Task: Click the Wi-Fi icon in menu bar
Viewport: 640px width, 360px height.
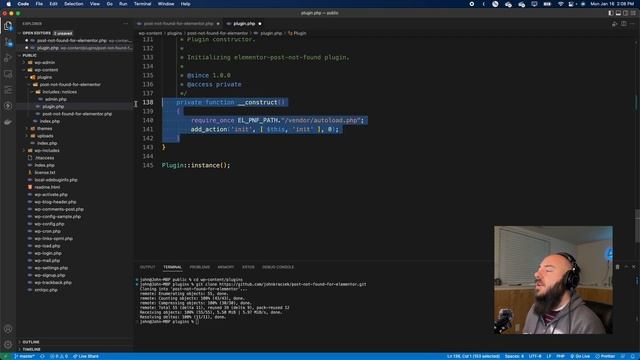Action: 560,4
